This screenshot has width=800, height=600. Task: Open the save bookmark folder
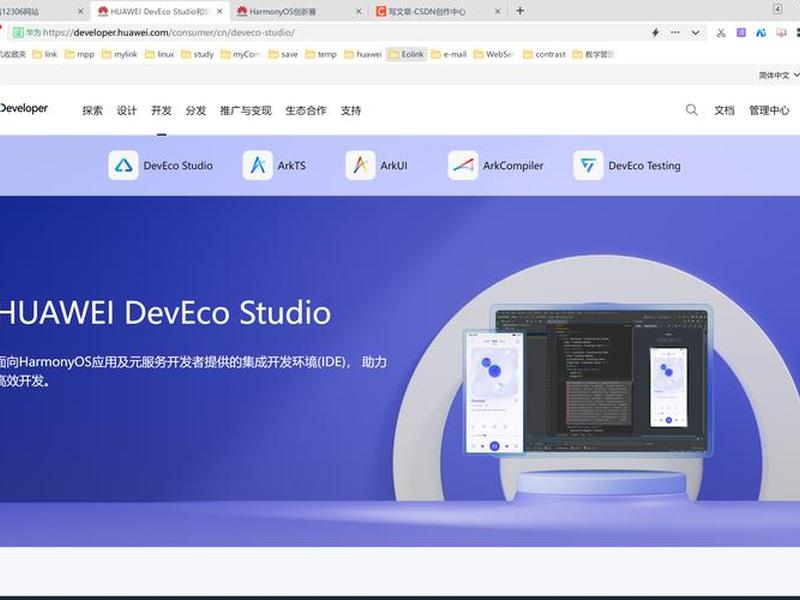[x=283, y=54]
